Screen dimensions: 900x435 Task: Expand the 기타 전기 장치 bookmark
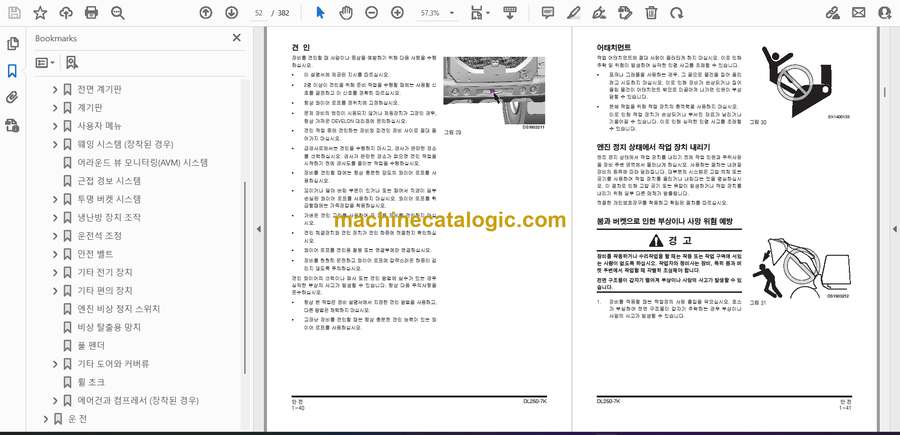pyautogui.click(x=55, y=273)
